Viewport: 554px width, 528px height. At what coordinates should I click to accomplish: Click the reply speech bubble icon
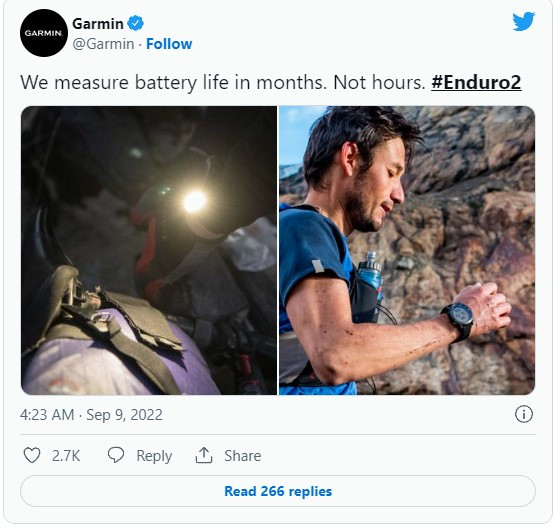(116, 455)
